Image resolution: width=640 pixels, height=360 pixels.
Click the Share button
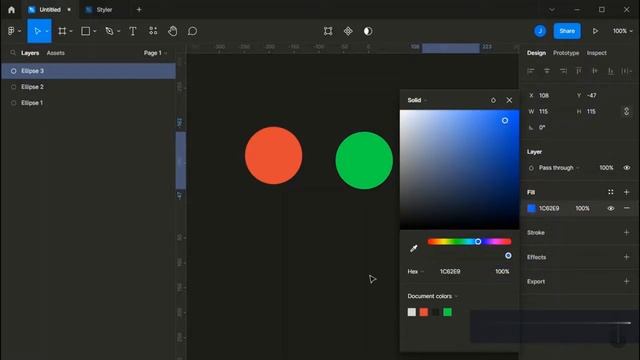click(567, 31)
